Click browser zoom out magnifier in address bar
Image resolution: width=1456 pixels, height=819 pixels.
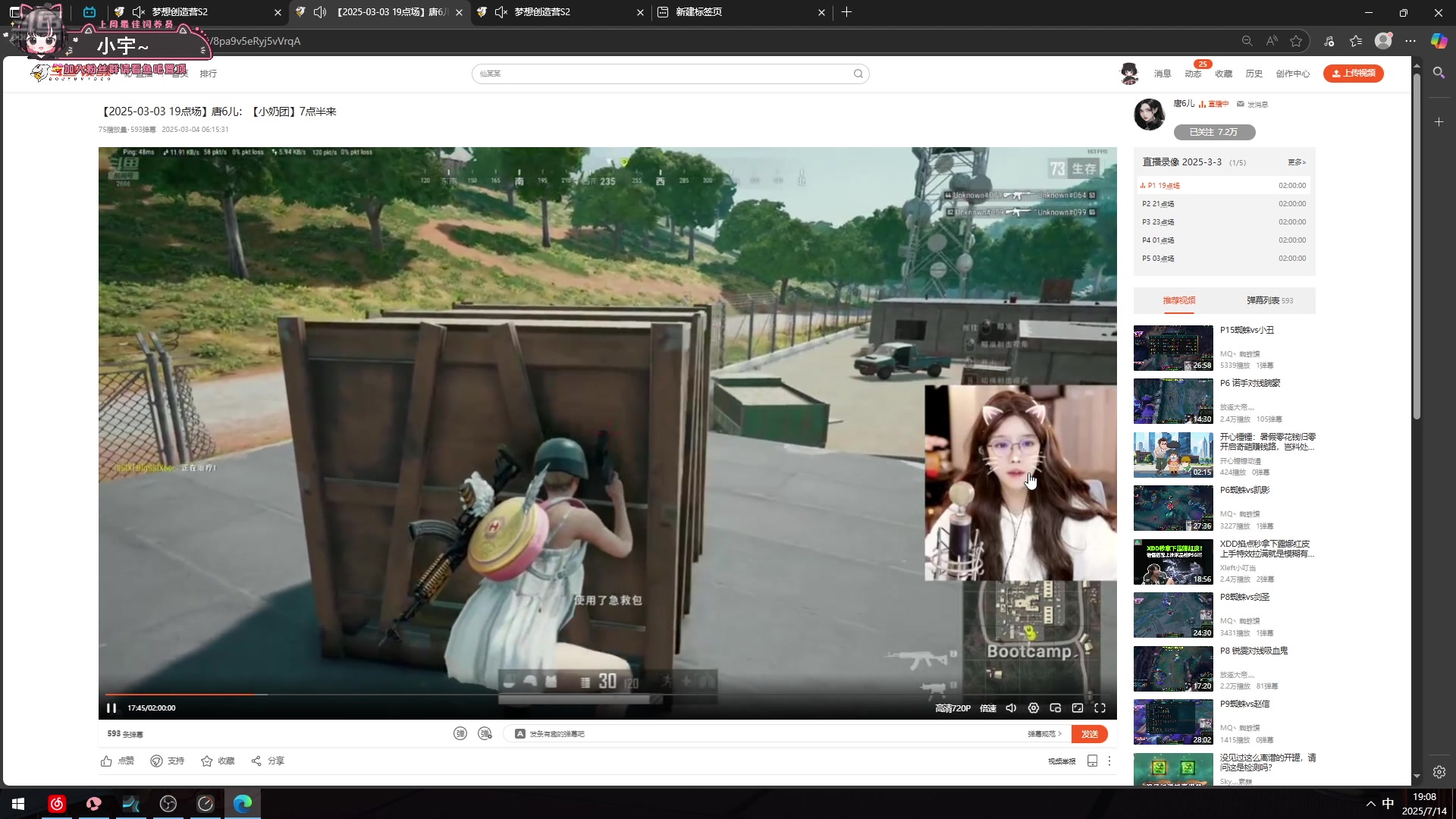(x=1247, y=41)
